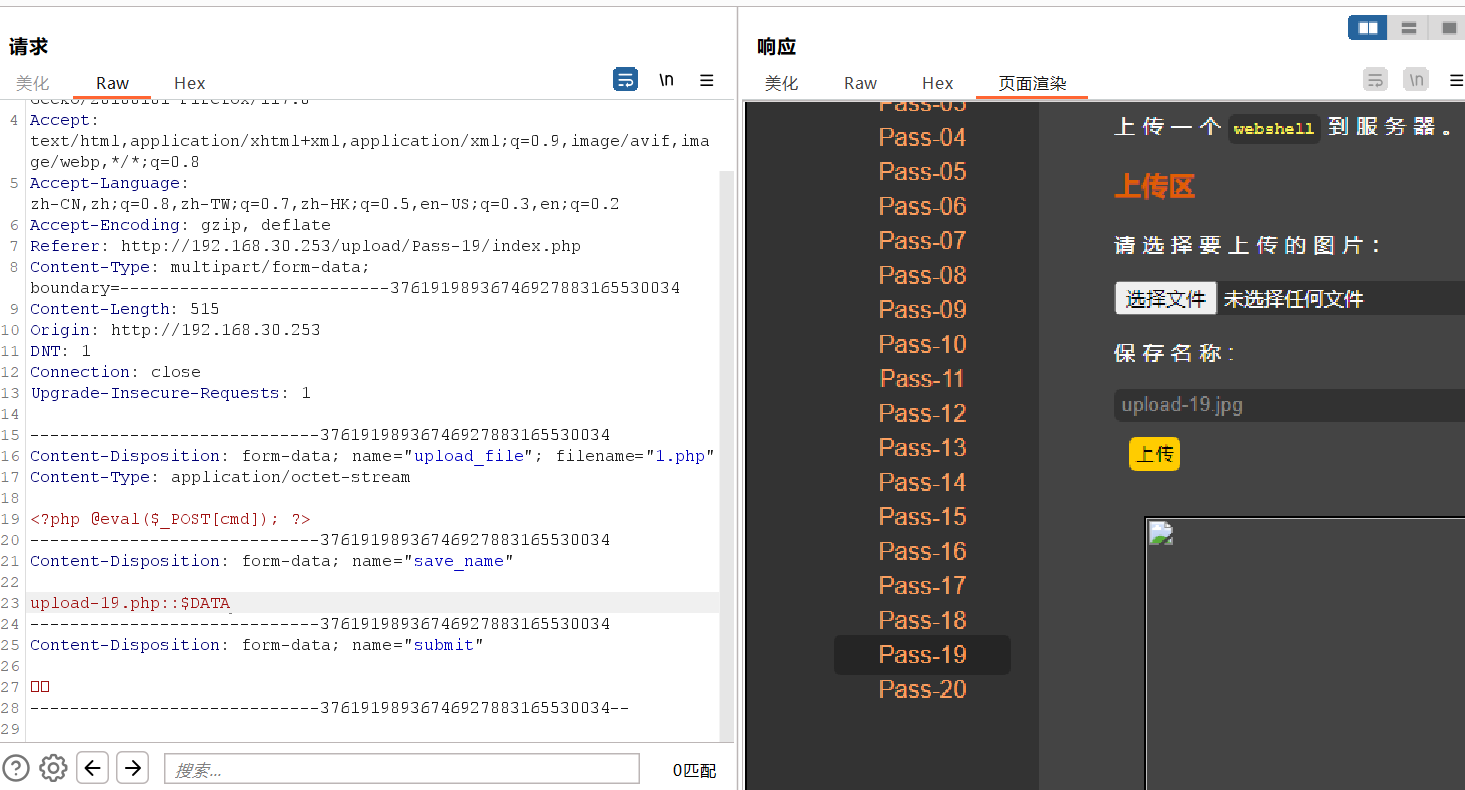Image resolution: width=1465 pixels, height=790 pixels.
Task: Open Pass-08 link in sidebar
Action: coord(922,275)
